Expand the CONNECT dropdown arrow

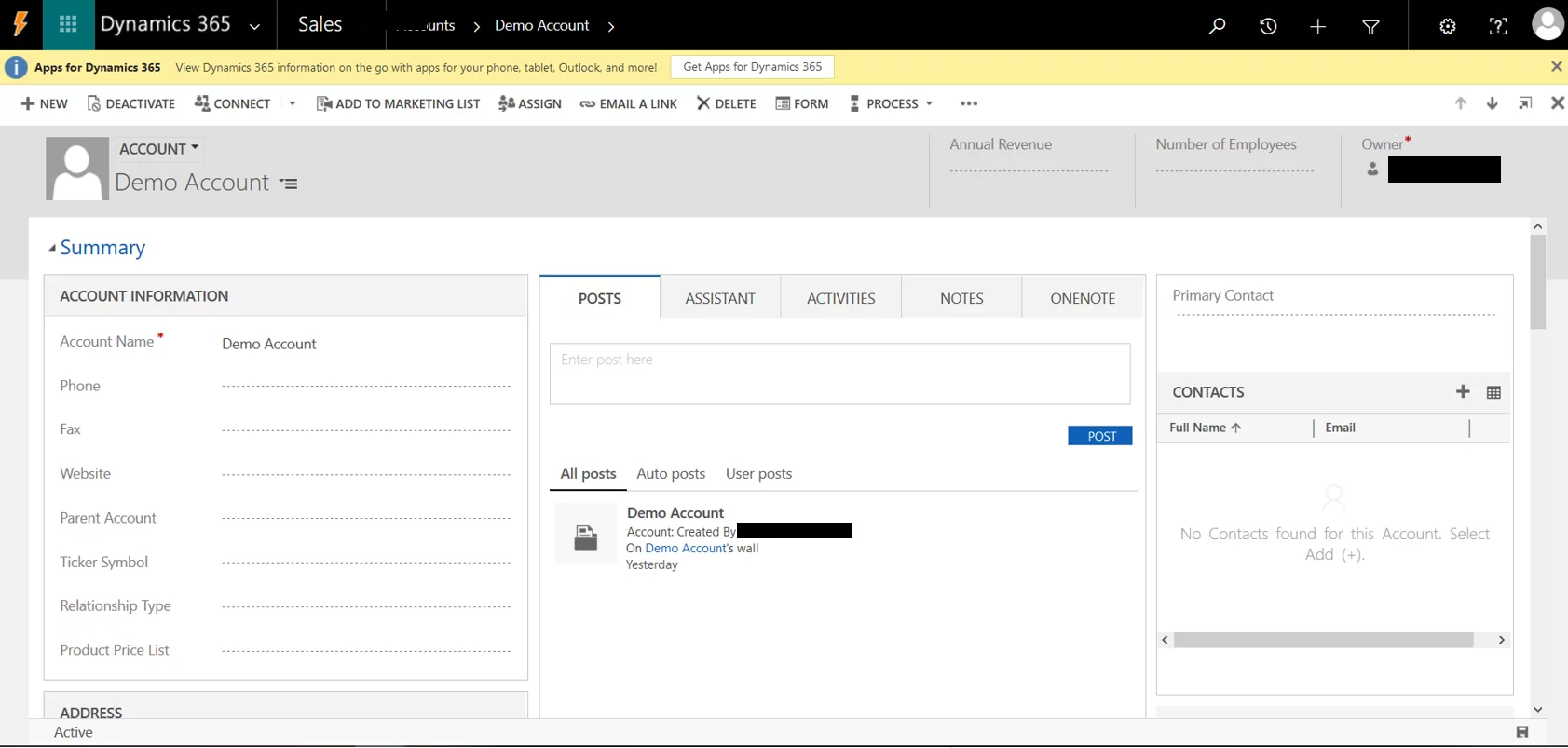click(293, 103)
